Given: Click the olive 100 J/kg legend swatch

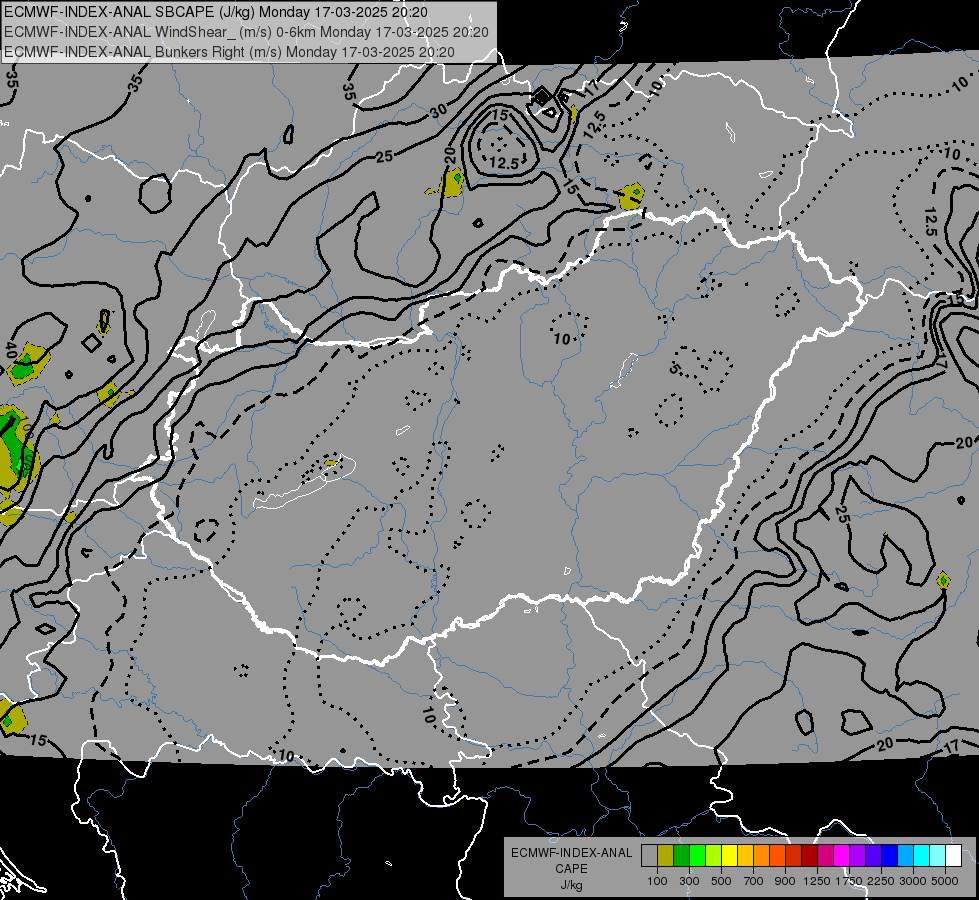Looking at the screenshot, I should pos(666,856).
